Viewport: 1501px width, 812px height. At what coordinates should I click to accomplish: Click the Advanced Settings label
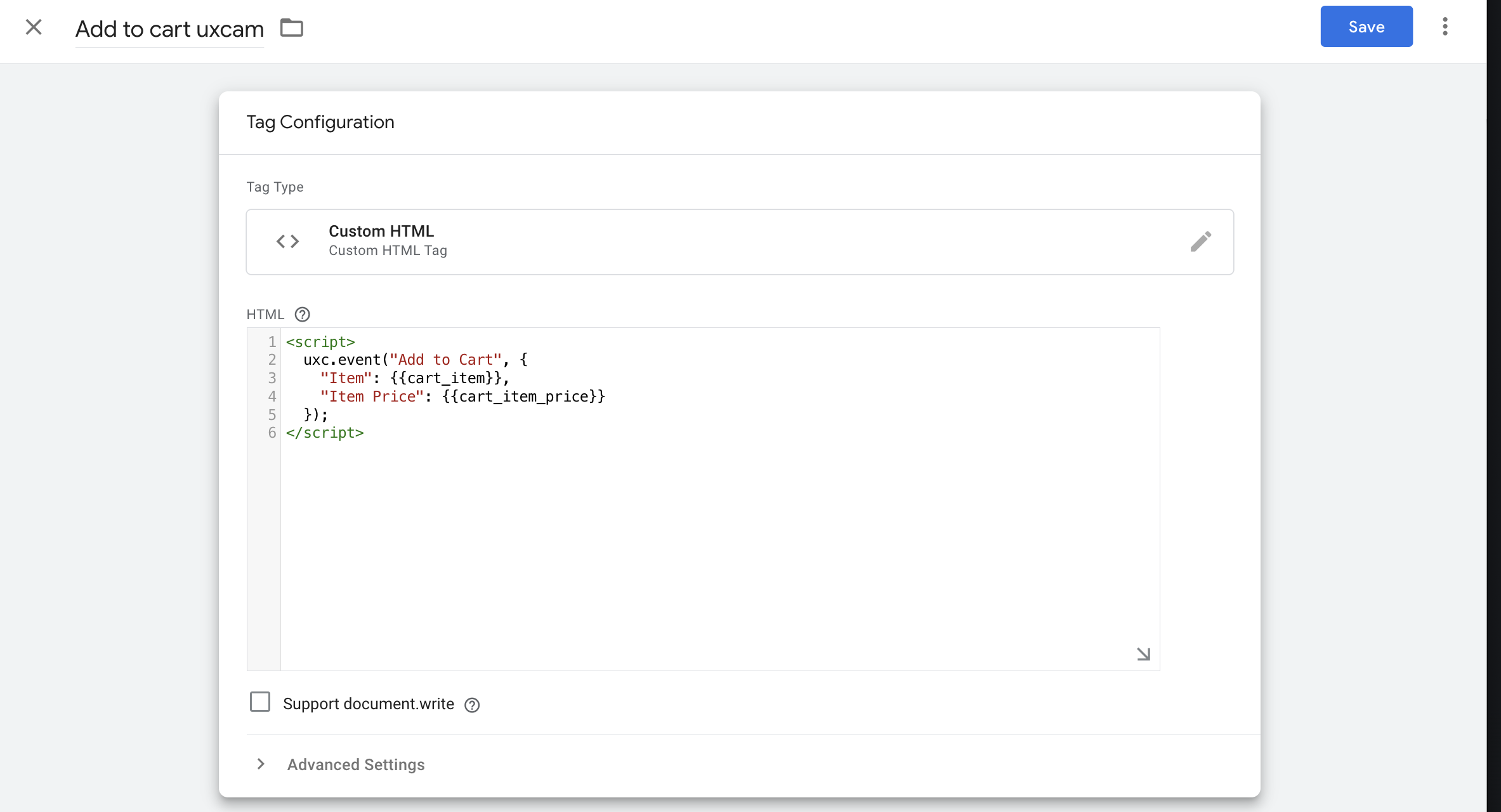356,764
